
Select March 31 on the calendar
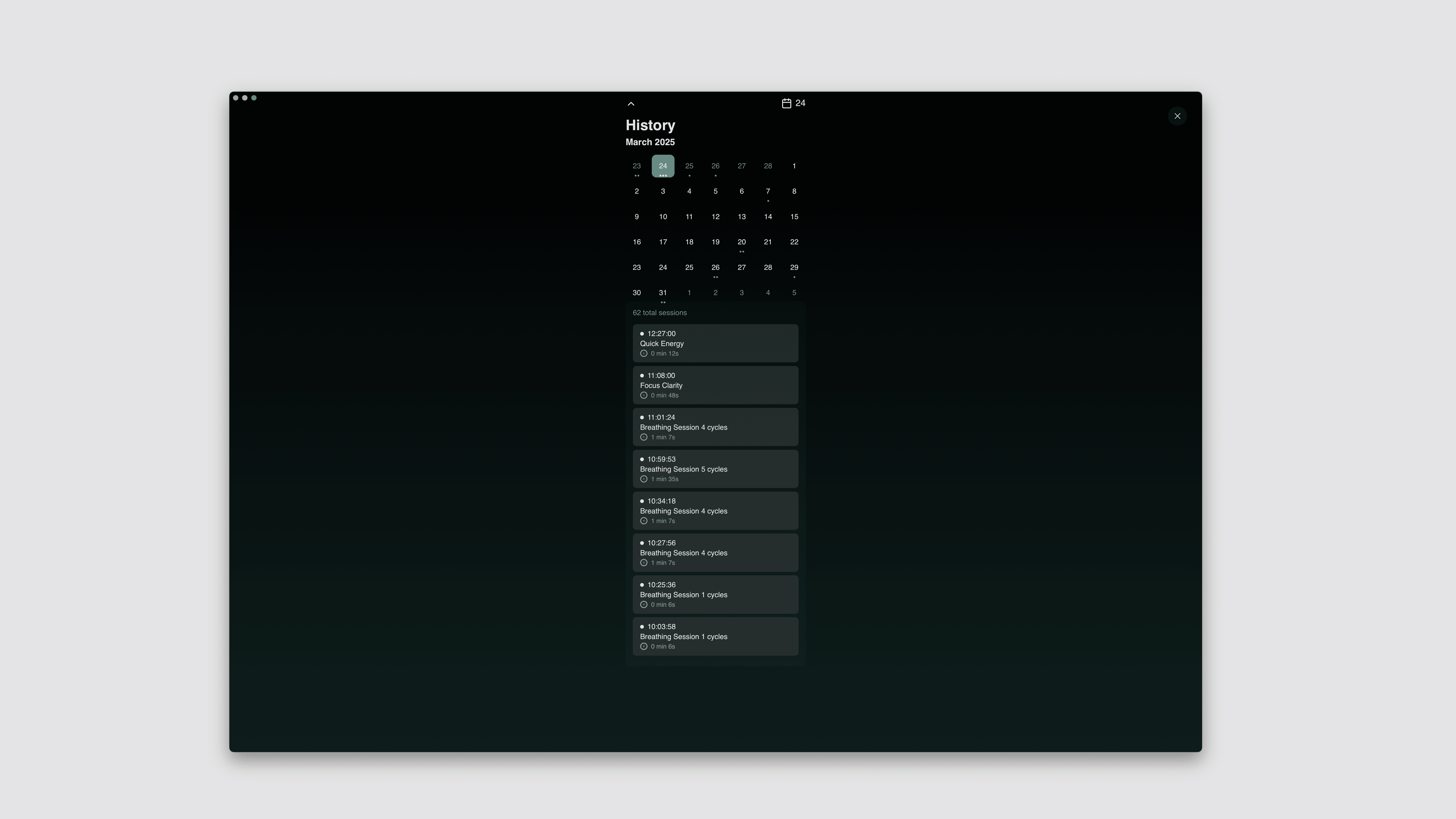click(x=662, y=293)
